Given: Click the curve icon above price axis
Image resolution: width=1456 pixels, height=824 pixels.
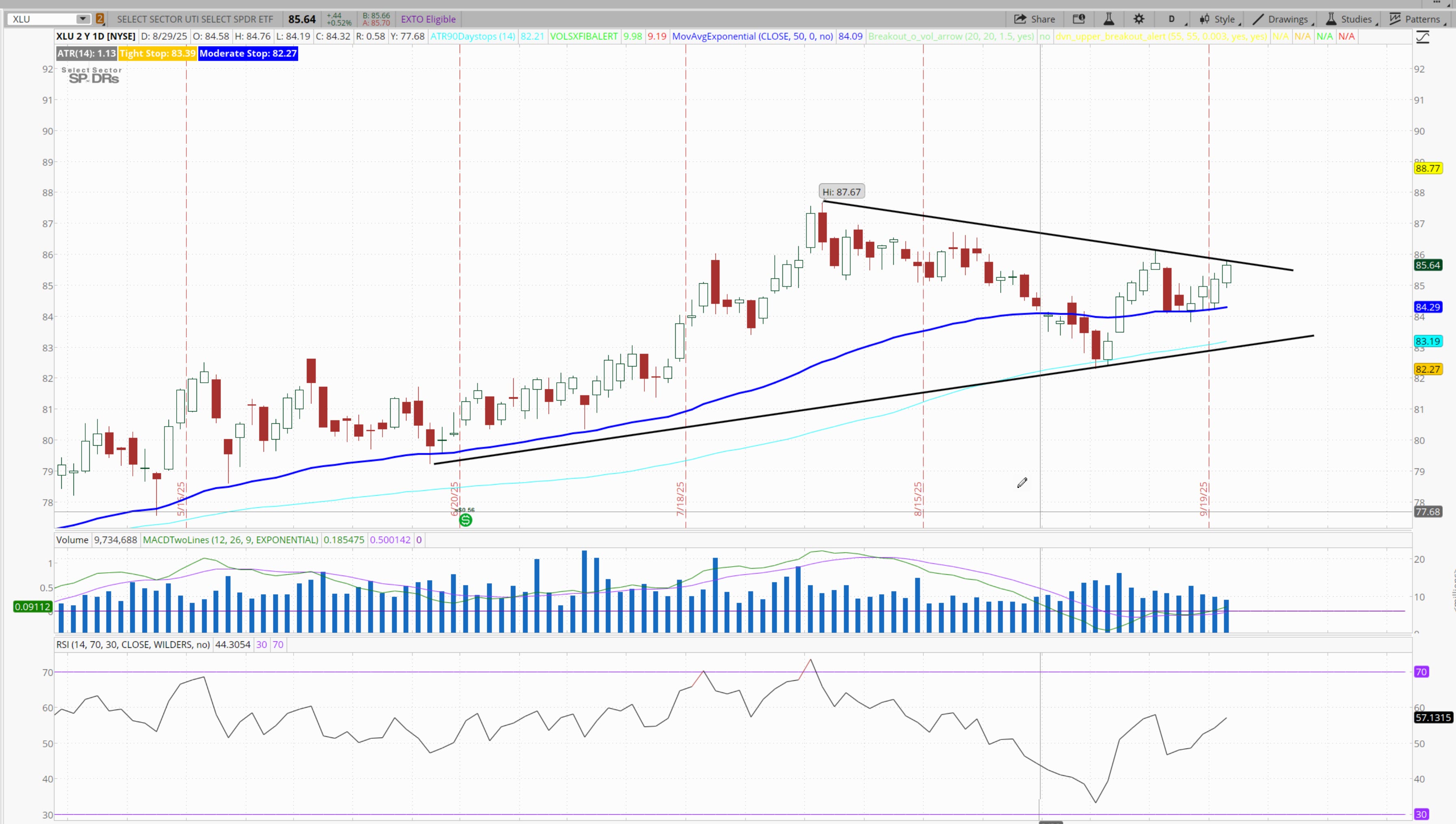Looking at the screenshot, I should point(1423,38).
